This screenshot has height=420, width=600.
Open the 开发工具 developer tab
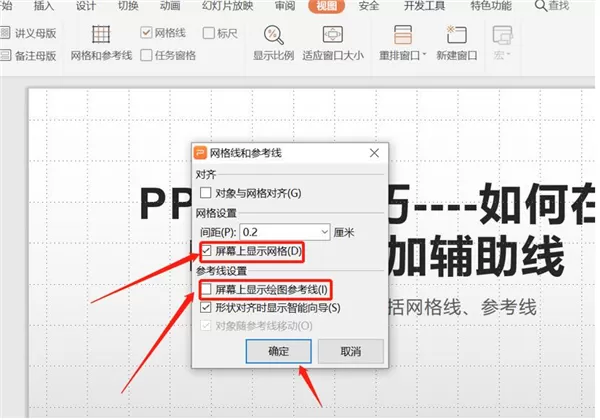[424, 6]
